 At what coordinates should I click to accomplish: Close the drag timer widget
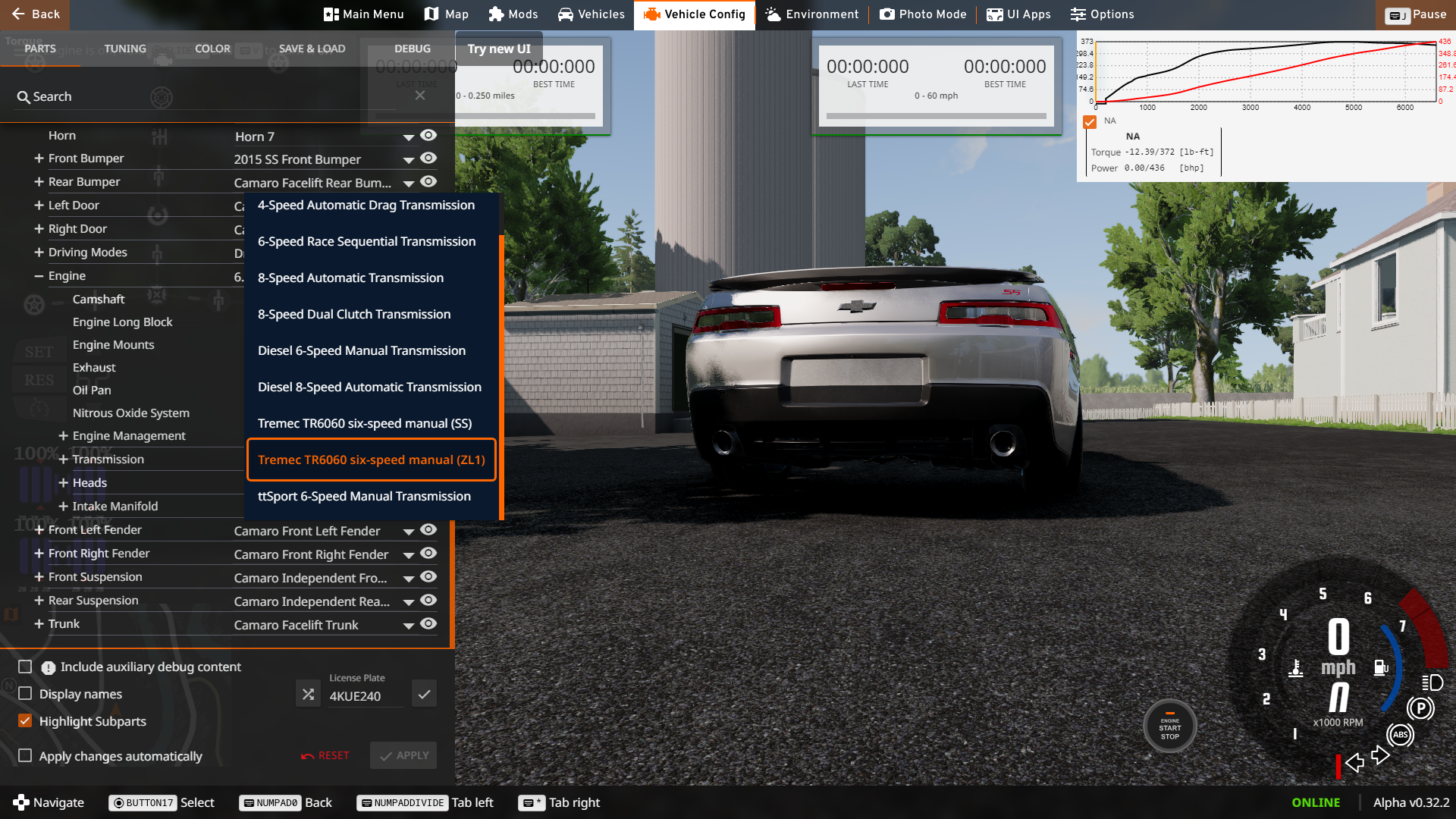click(420, 96)
